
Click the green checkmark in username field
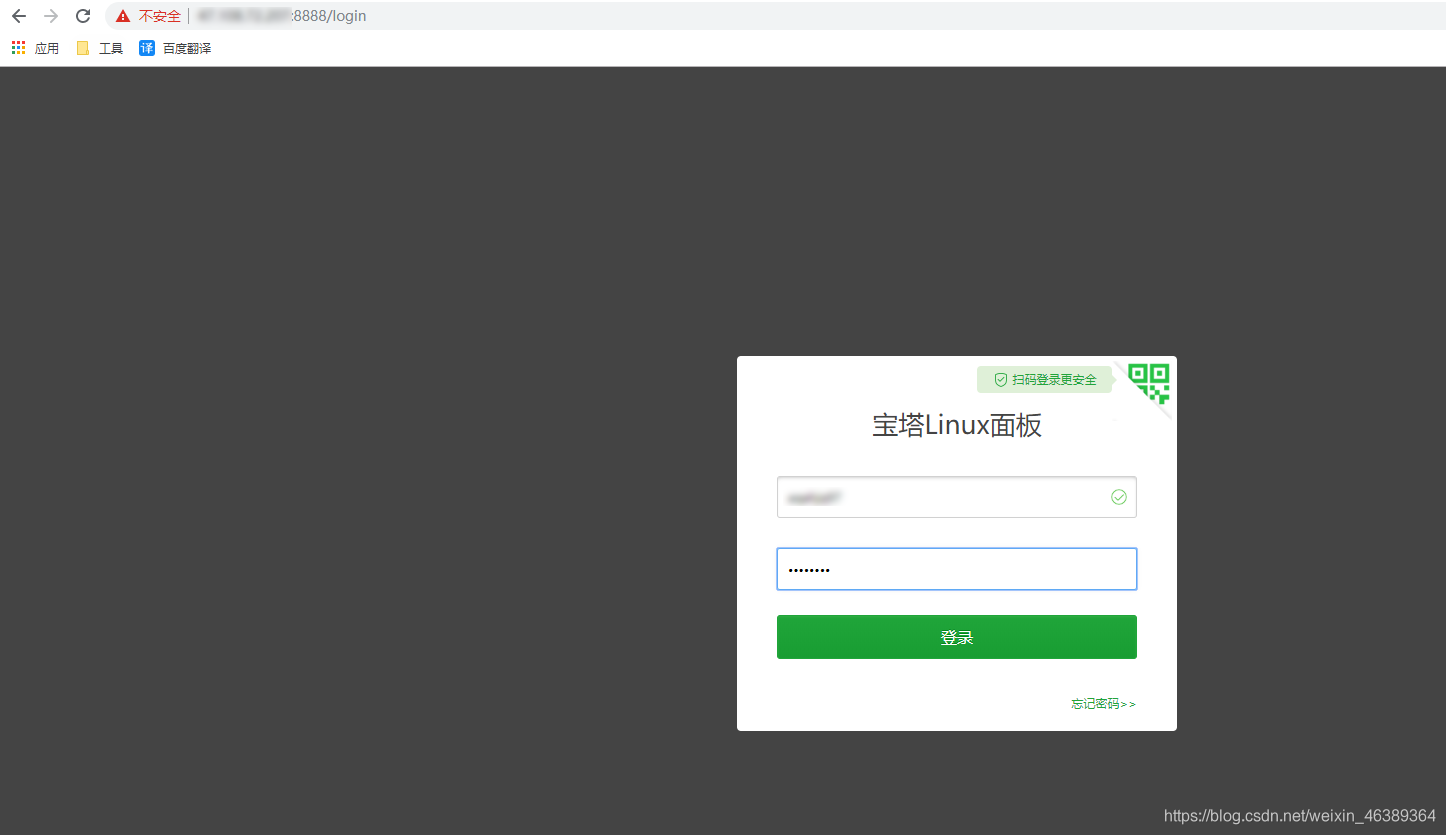click(x=1119, y=497)
